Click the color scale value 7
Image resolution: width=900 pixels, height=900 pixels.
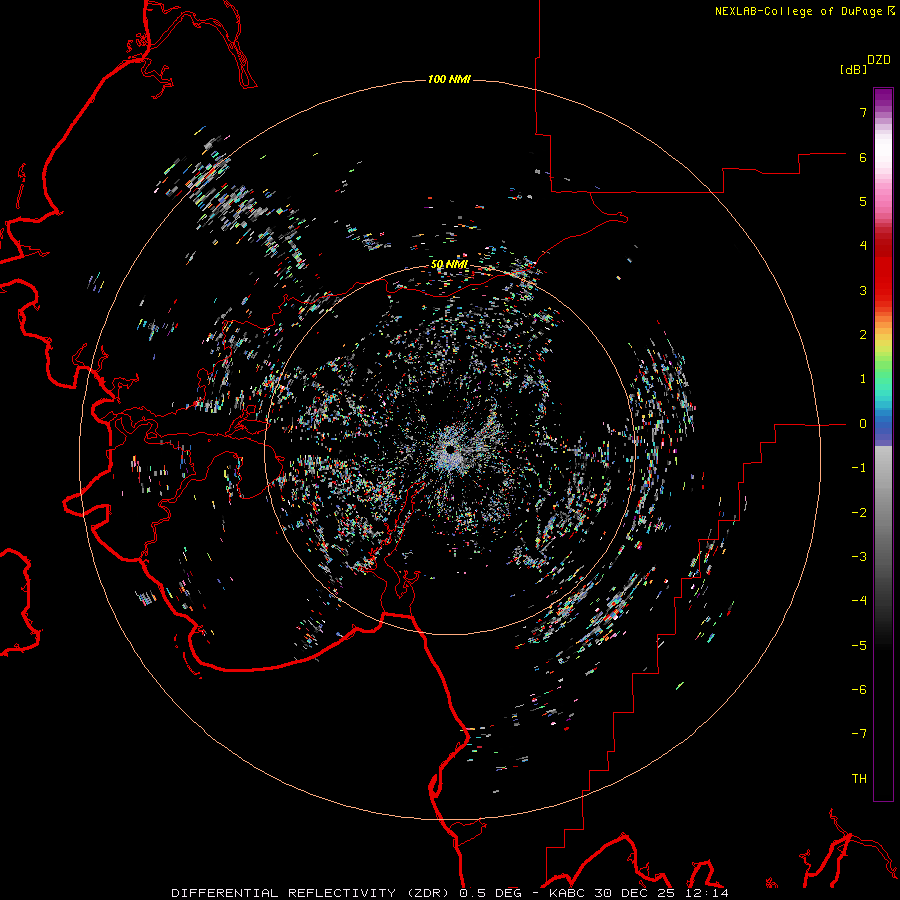tap(863, 112)
